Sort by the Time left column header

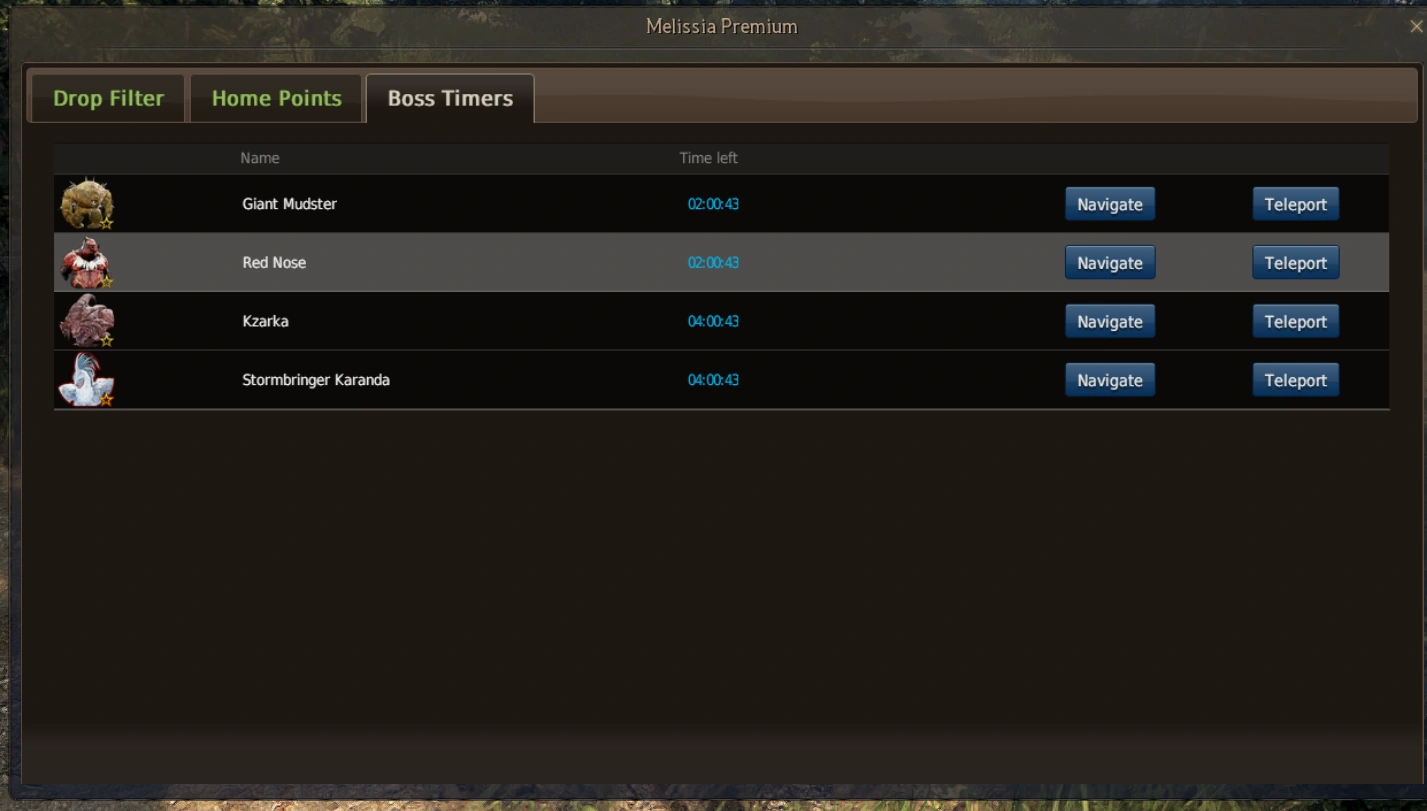point(709,158)
